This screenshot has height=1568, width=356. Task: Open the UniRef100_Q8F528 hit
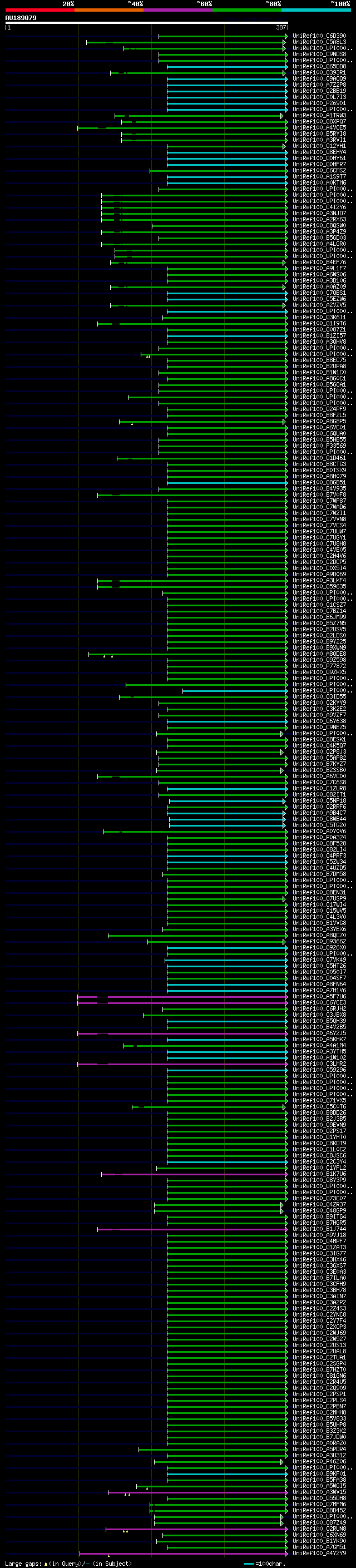(x=319, y=844)
